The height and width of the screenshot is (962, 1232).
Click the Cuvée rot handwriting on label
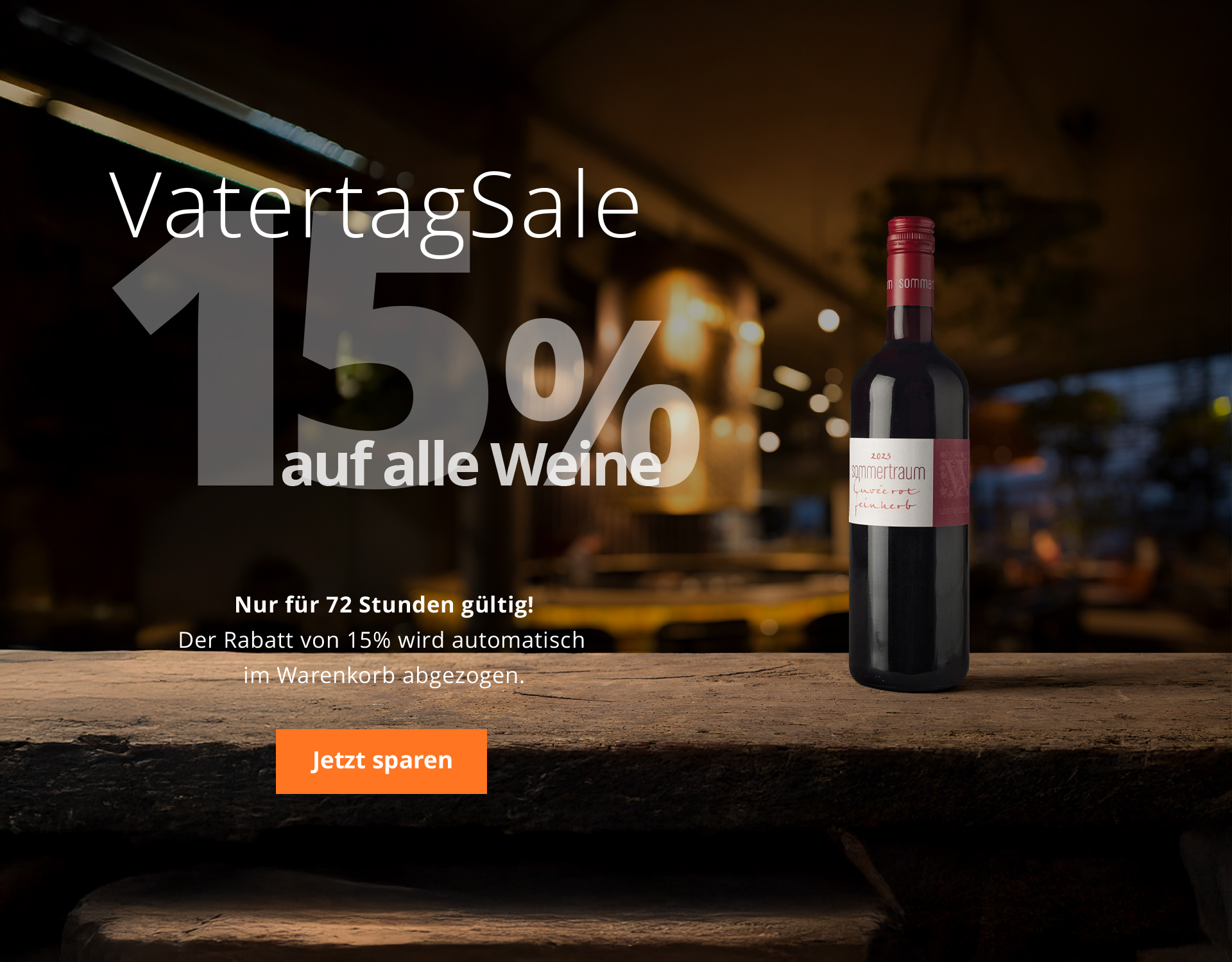pos(886,489)
